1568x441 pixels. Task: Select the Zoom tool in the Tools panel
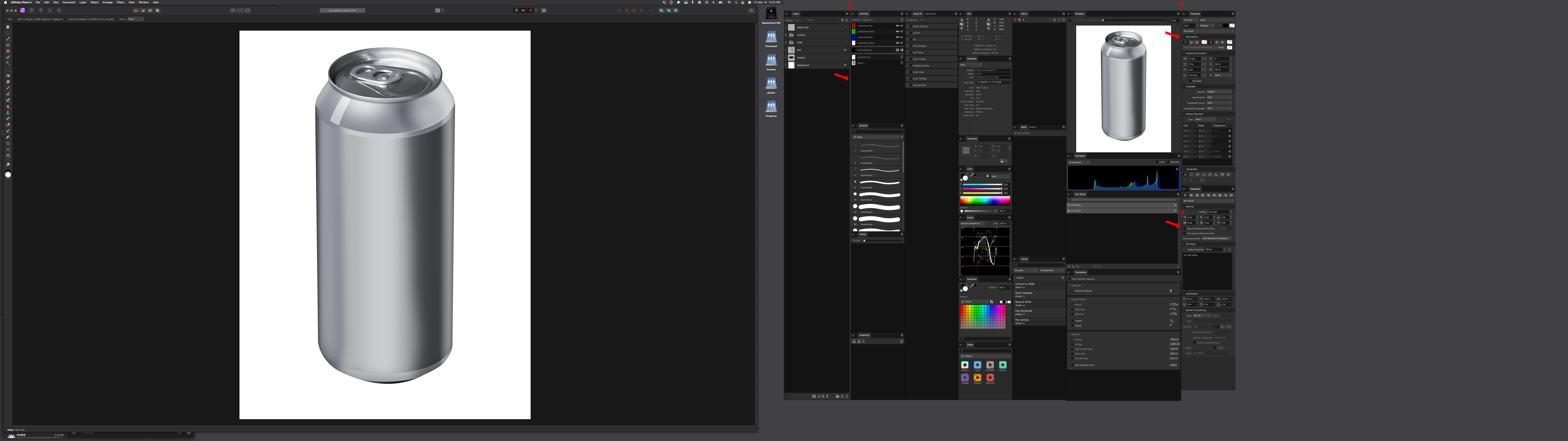tap(8, 165)
